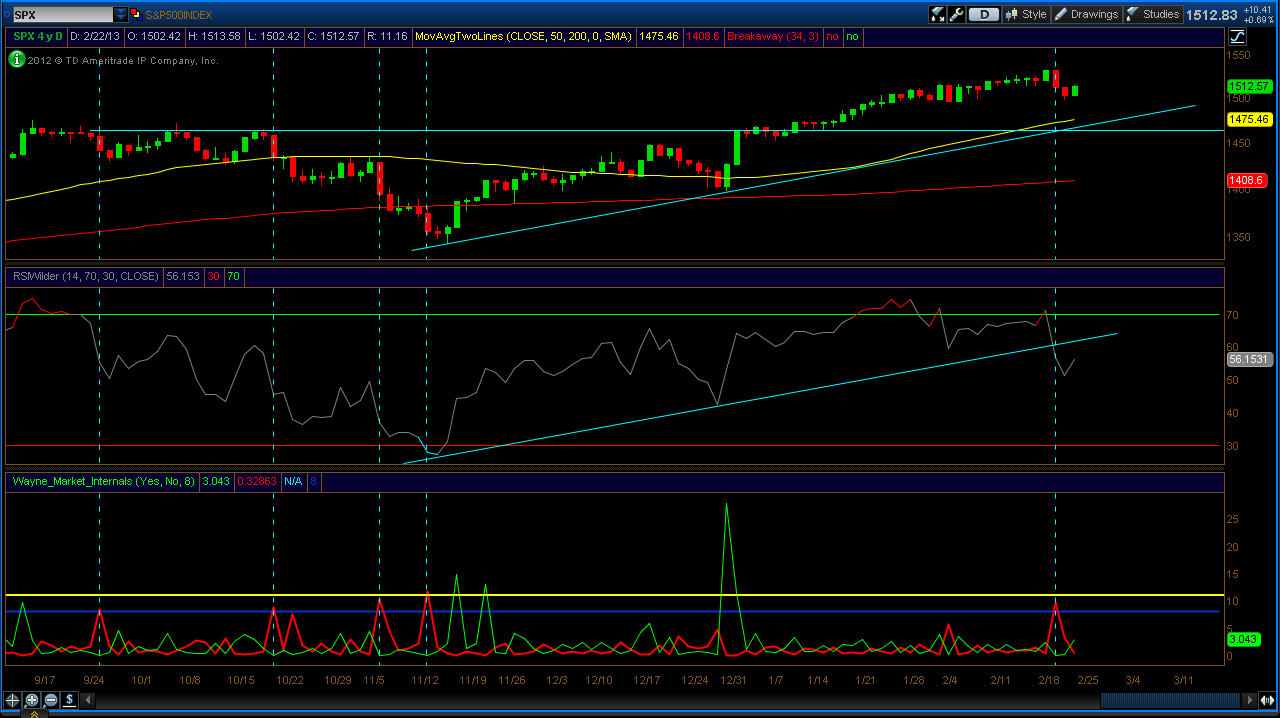Click the C: 1512.57 close value
The width and height of the screenshot is (1280, 718).
332,36
